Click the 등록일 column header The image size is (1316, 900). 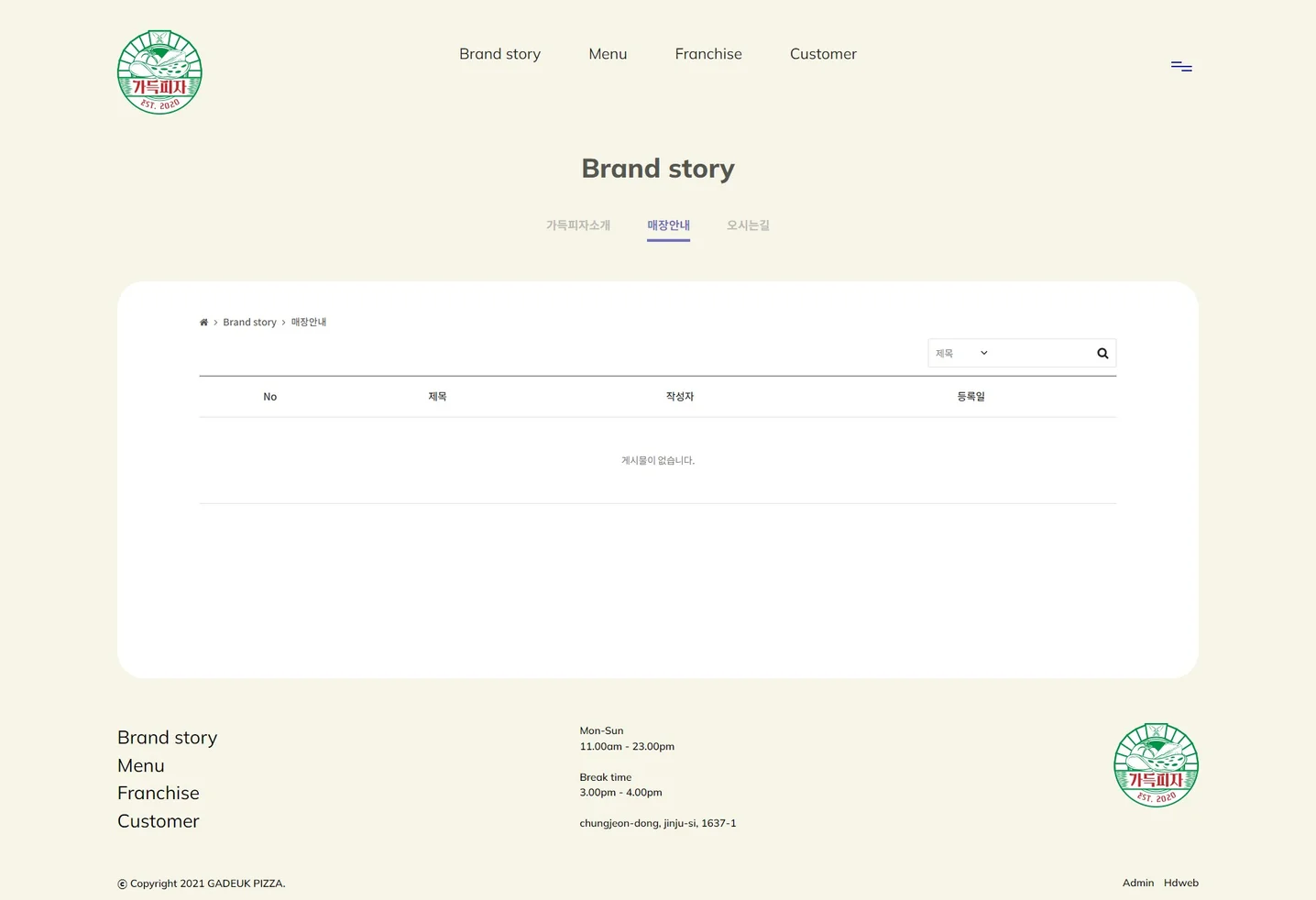click(x=971, y=397)
